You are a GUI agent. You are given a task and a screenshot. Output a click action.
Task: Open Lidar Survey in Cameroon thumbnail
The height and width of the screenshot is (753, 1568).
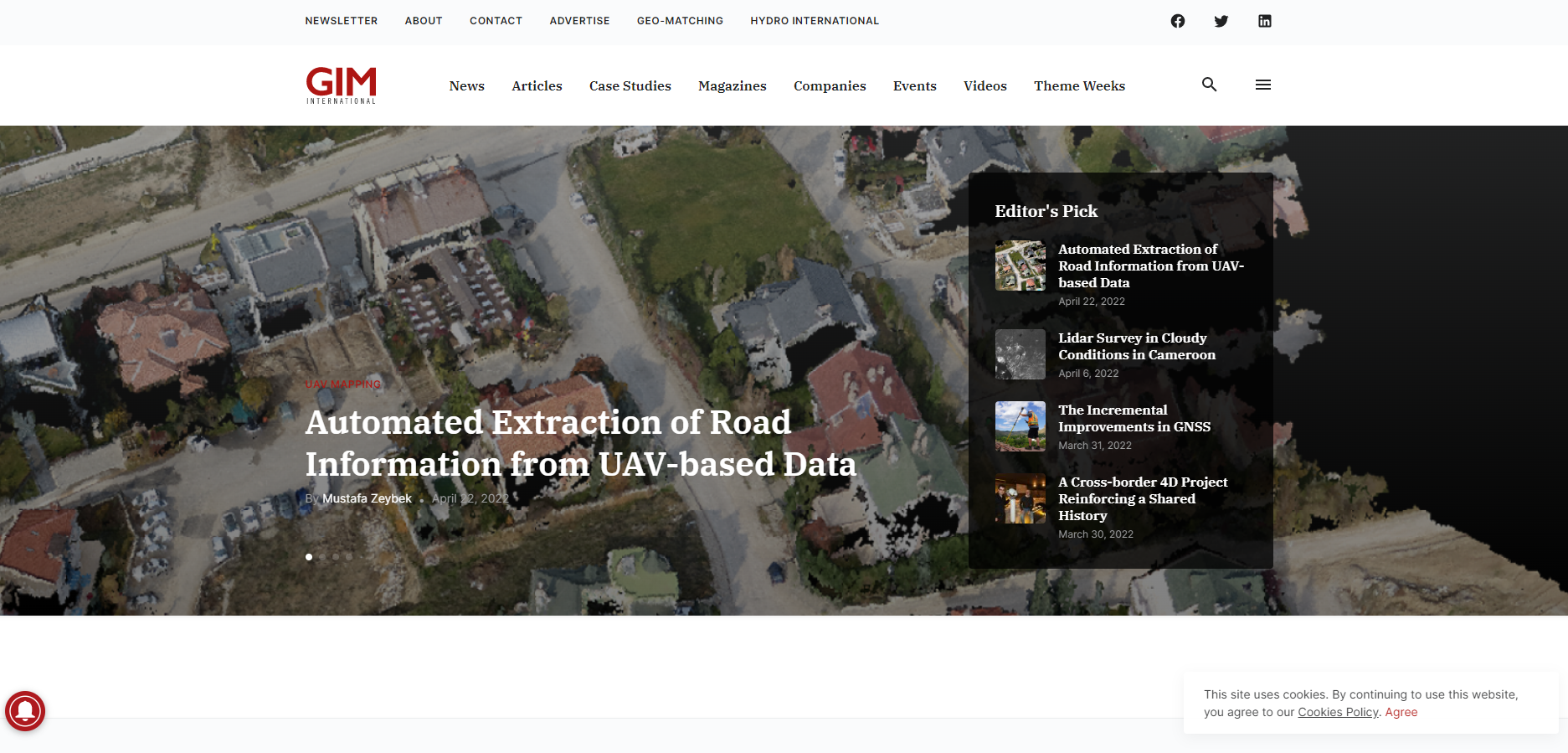(1020, 354)
